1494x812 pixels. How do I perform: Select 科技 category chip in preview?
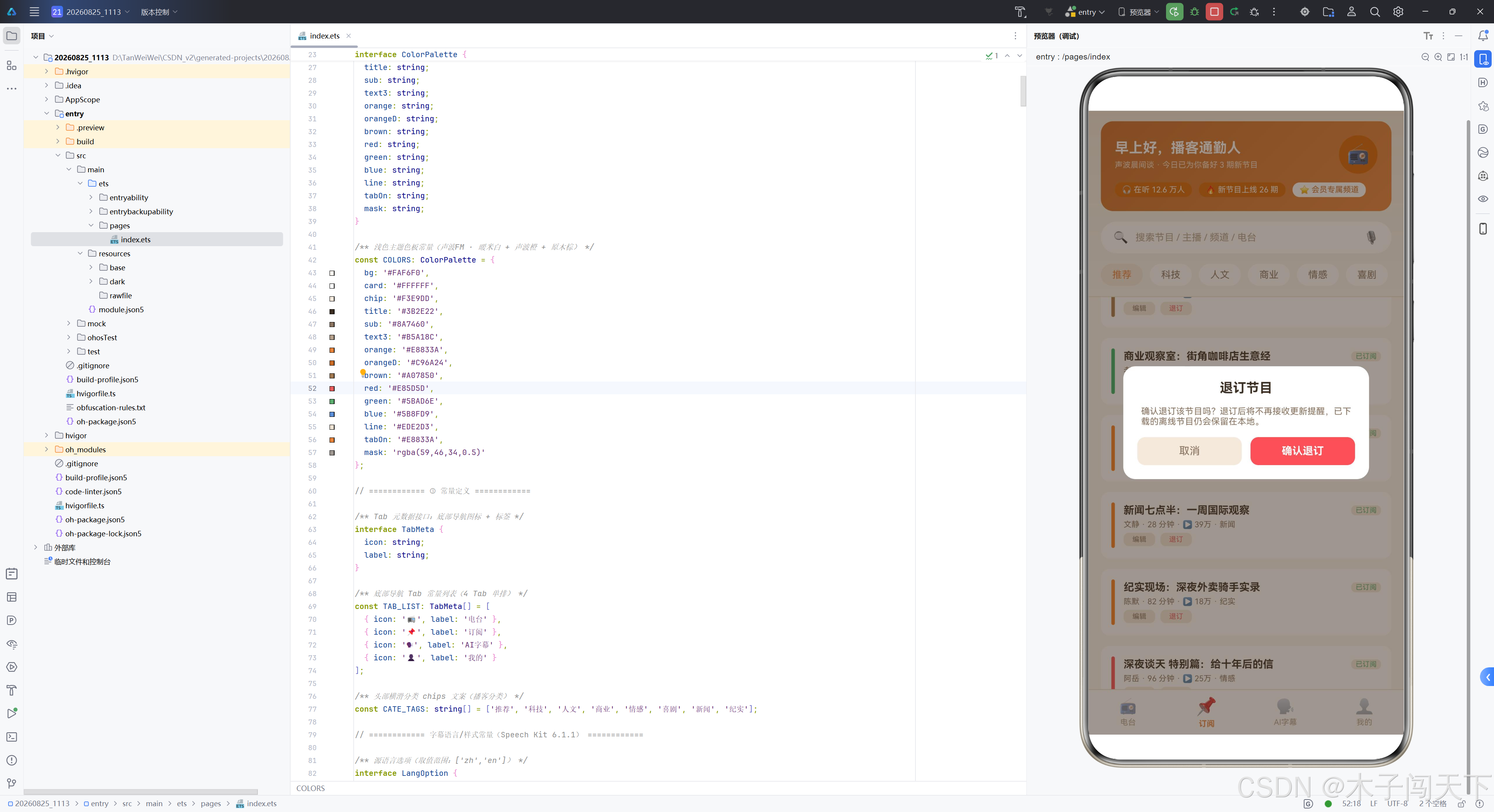(1170, 275)
